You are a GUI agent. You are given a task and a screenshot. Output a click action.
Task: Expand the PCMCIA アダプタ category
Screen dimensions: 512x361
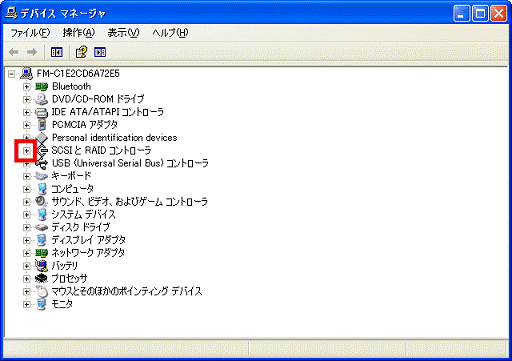[x=27, y=125]
